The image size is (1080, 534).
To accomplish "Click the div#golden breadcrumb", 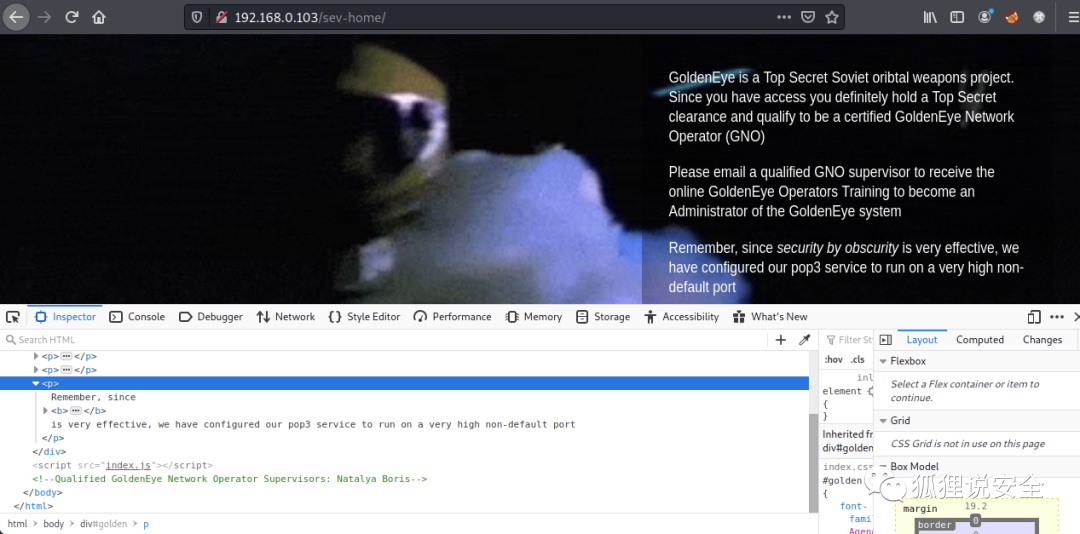I will [x=103, y=524].
